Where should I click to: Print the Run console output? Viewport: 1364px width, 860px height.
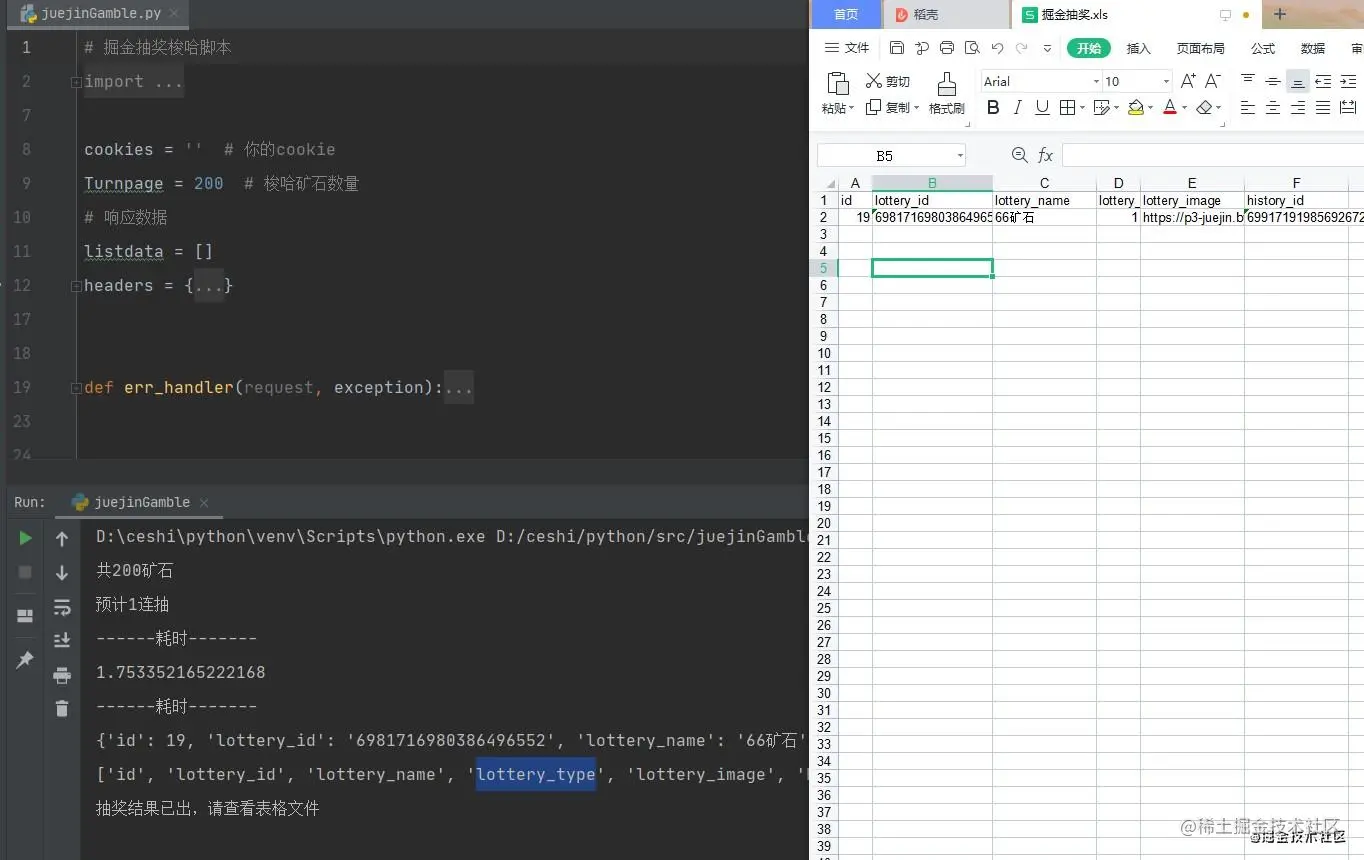[62, 675]
